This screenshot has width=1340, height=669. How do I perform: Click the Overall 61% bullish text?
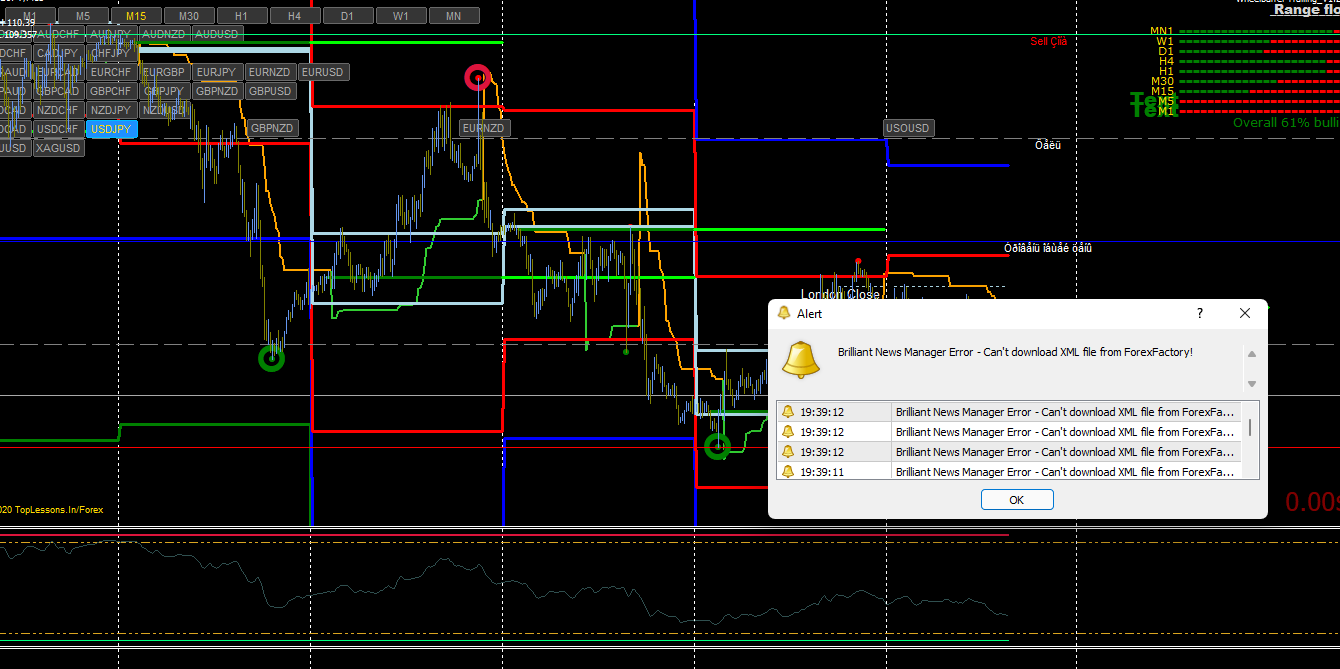(1286, 122)
